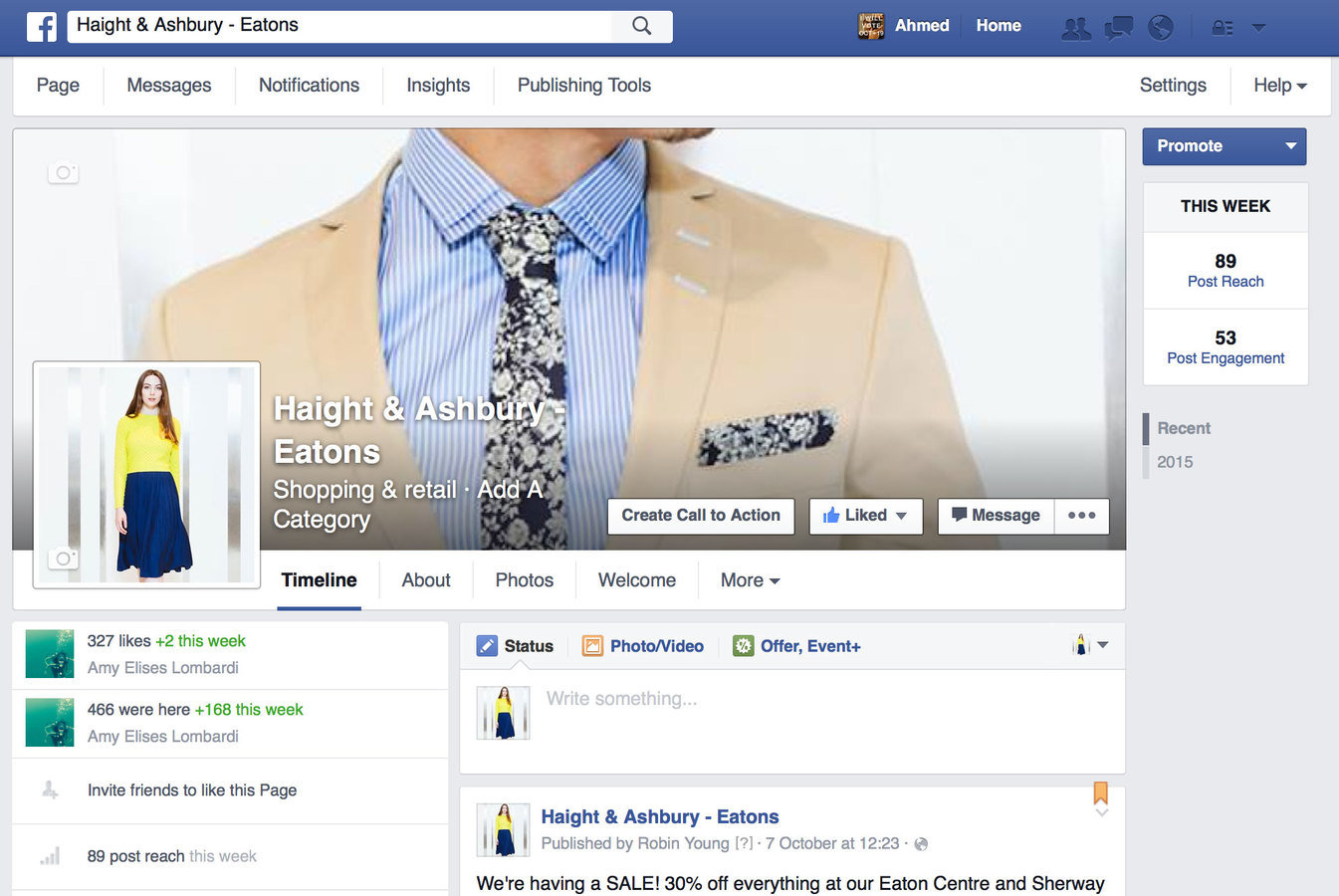Open the Liked dropdown button
Screen dimensions: 1339x896
(x=866, y=516)
